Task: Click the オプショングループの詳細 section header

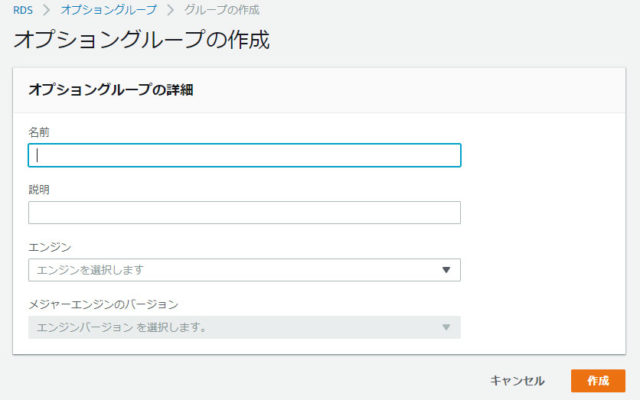Action: (111, 90)
